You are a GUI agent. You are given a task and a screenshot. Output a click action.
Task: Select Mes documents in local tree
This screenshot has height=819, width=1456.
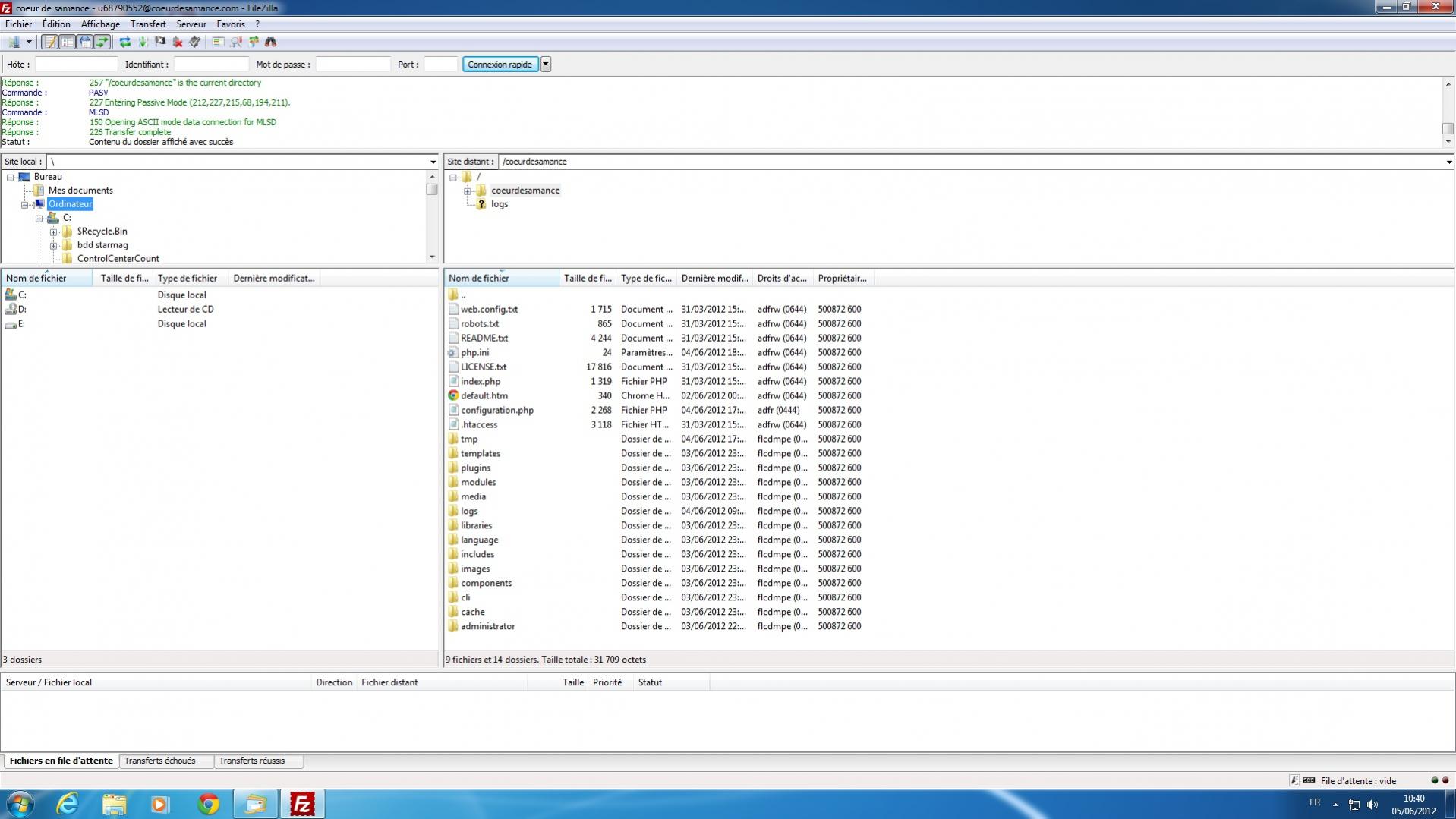click(x=80, y=191)
